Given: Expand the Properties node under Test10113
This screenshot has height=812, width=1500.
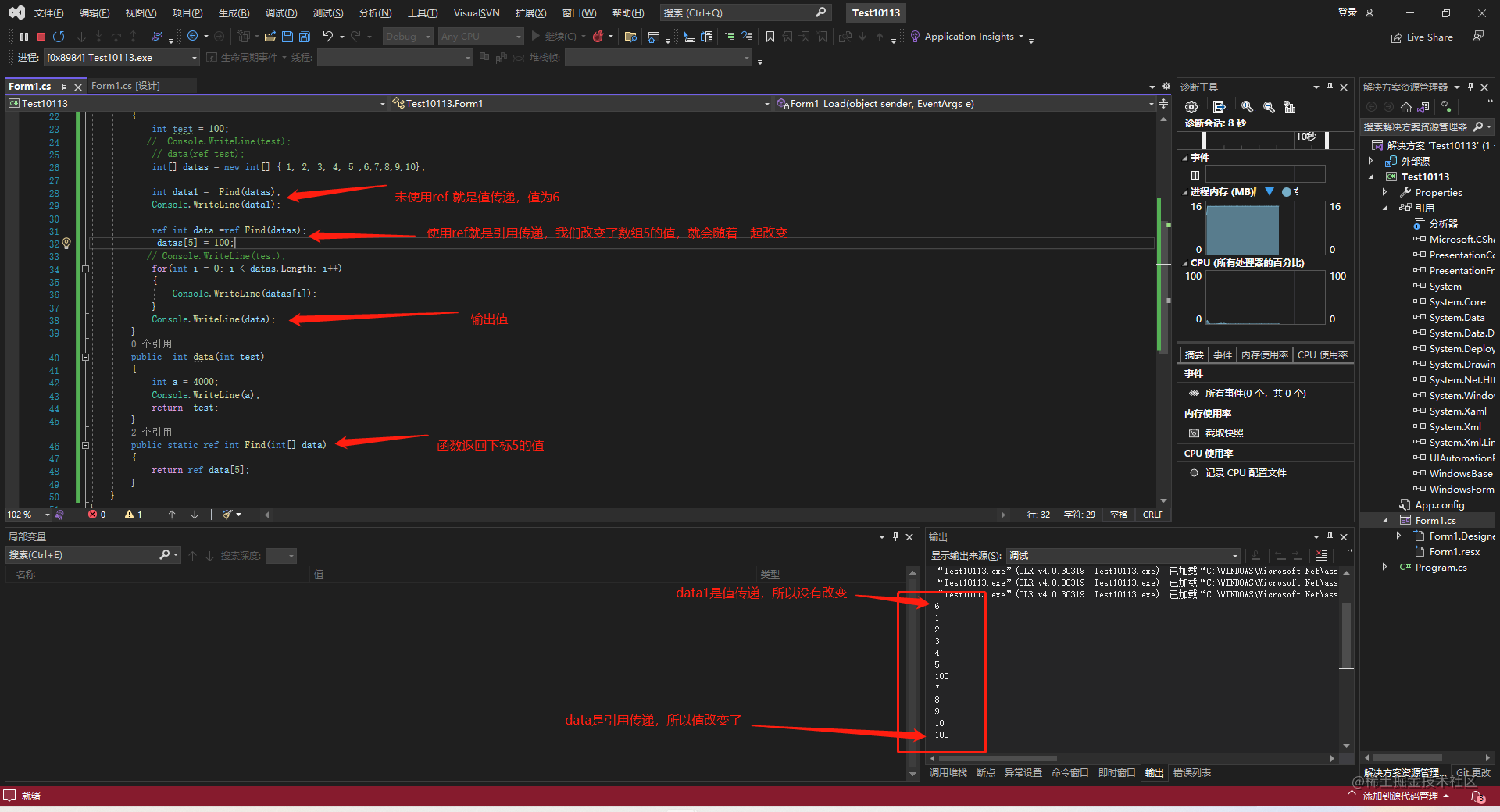Looking at the screenshot, I should tap(1385, 192).
